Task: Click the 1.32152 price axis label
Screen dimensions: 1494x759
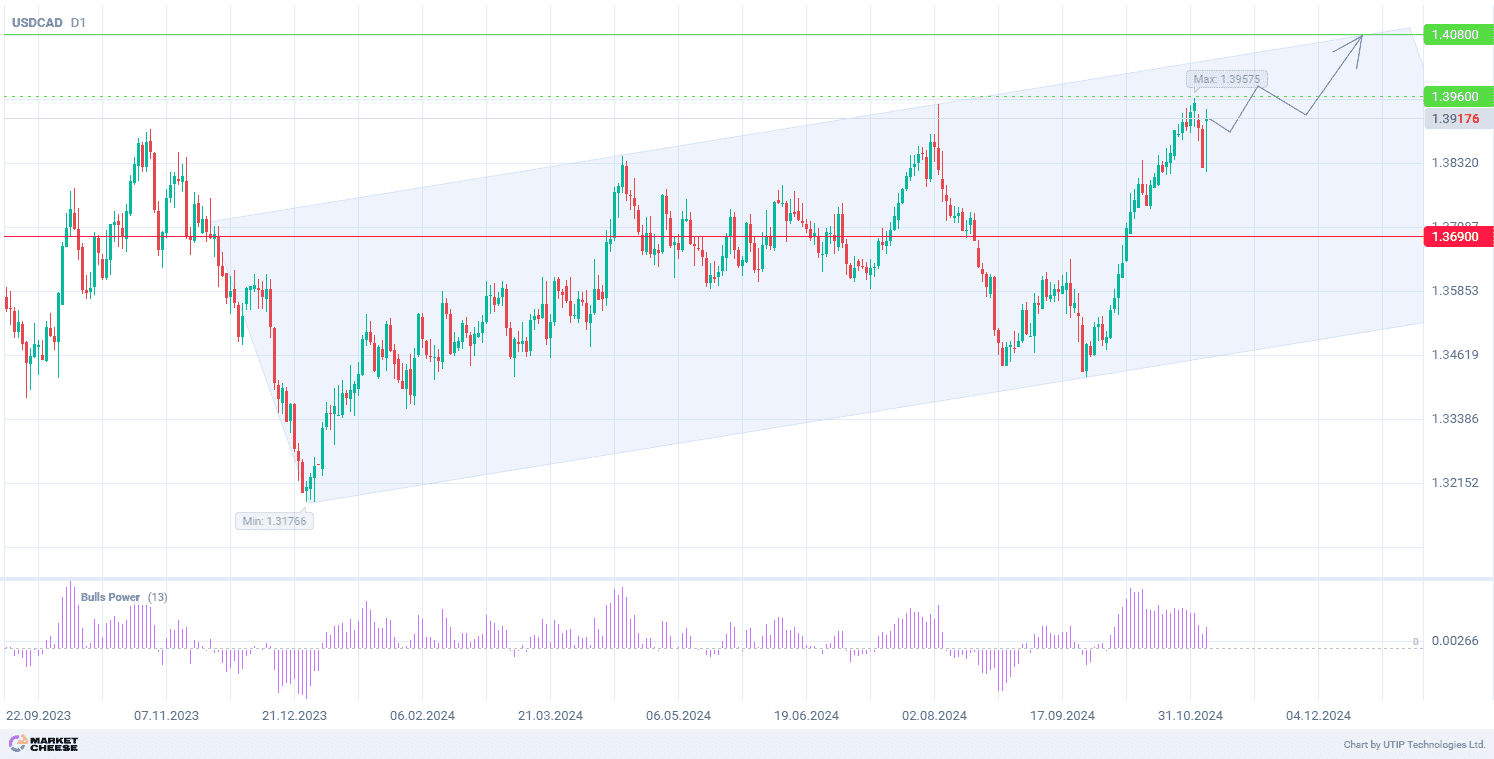Action: click(x=1455, y=483)
